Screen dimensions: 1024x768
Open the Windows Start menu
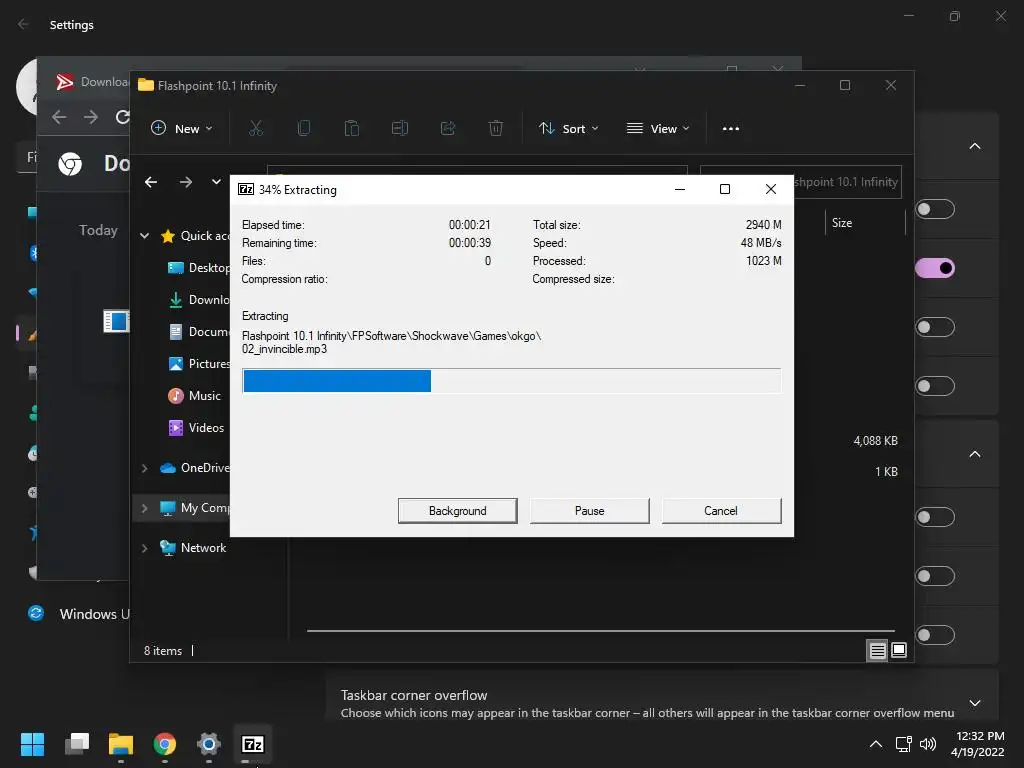[32, 744]
